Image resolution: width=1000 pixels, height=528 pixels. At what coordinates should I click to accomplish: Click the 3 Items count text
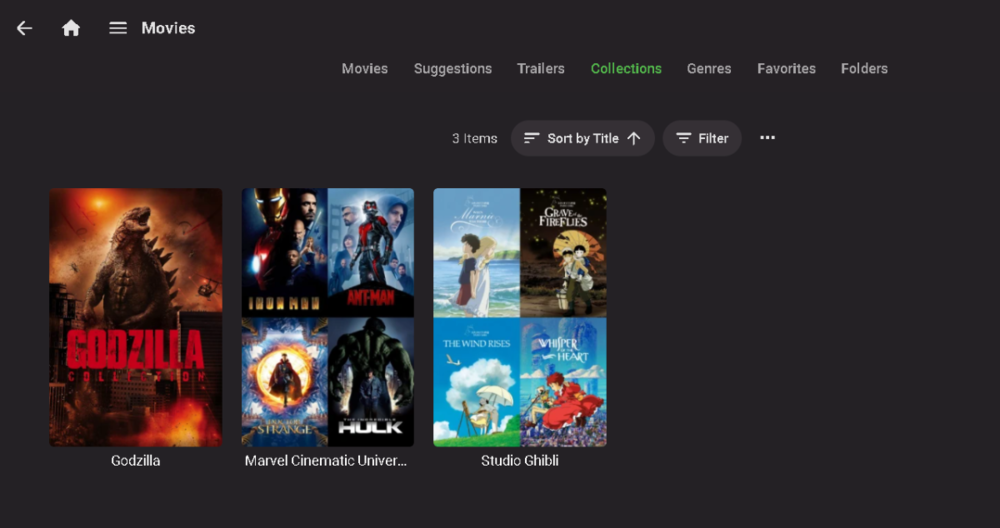pyautogui.click(x=474, y=138)
